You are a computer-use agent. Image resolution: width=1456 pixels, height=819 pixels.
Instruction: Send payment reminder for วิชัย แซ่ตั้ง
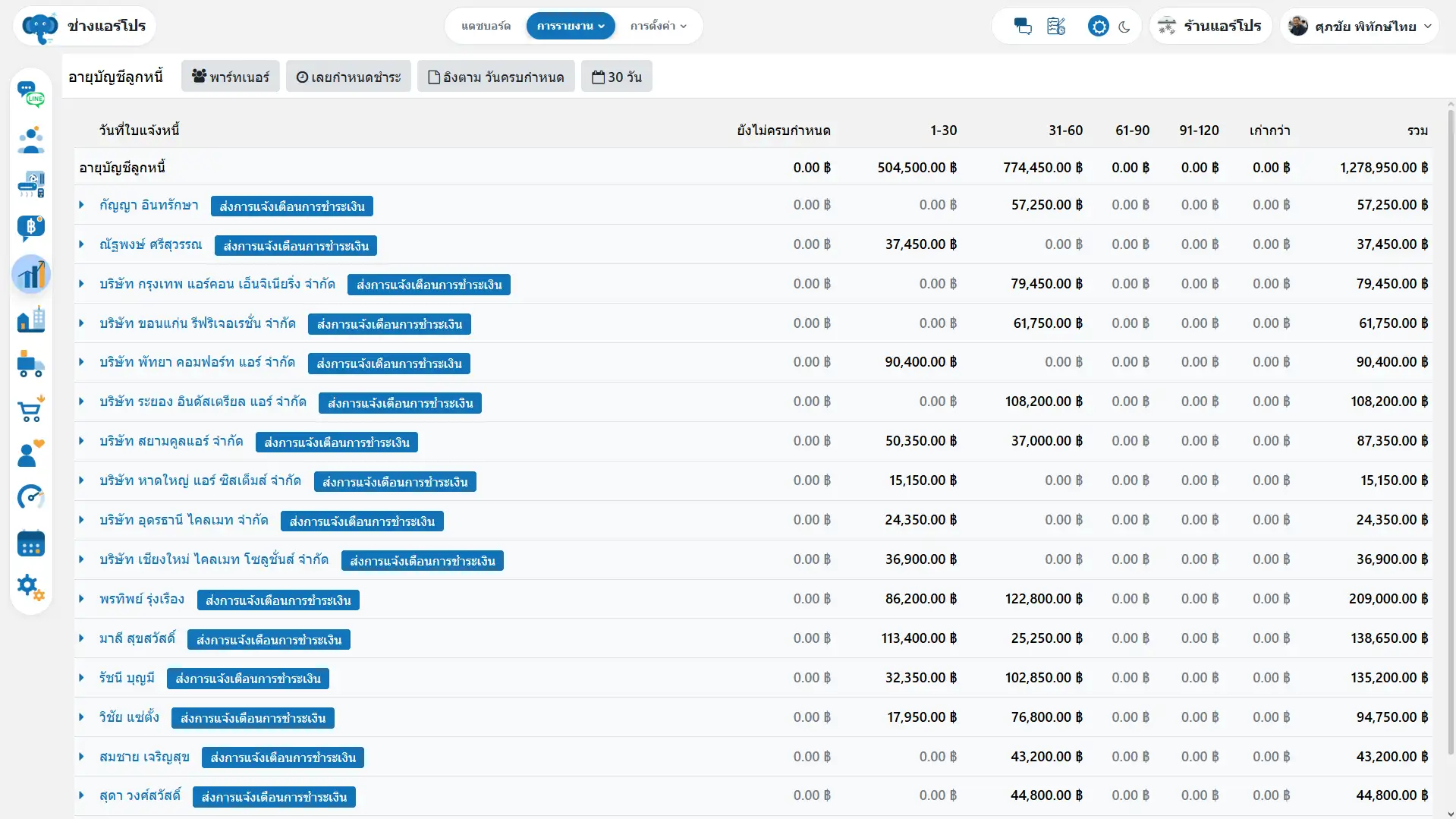(x=253, y=718)
